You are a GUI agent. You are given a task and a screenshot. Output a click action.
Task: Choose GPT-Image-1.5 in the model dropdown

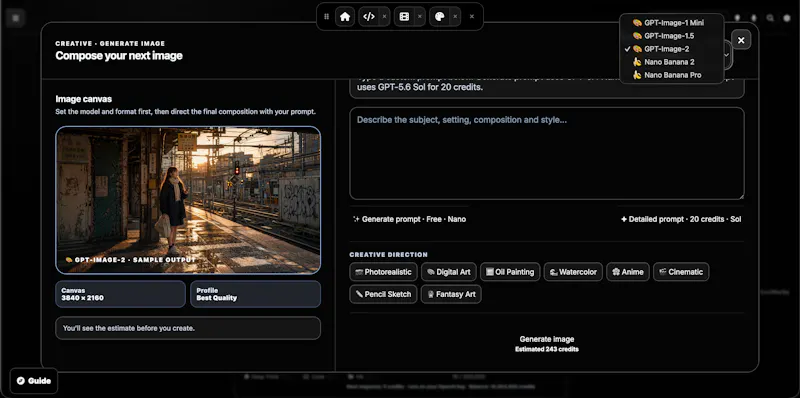671,36
